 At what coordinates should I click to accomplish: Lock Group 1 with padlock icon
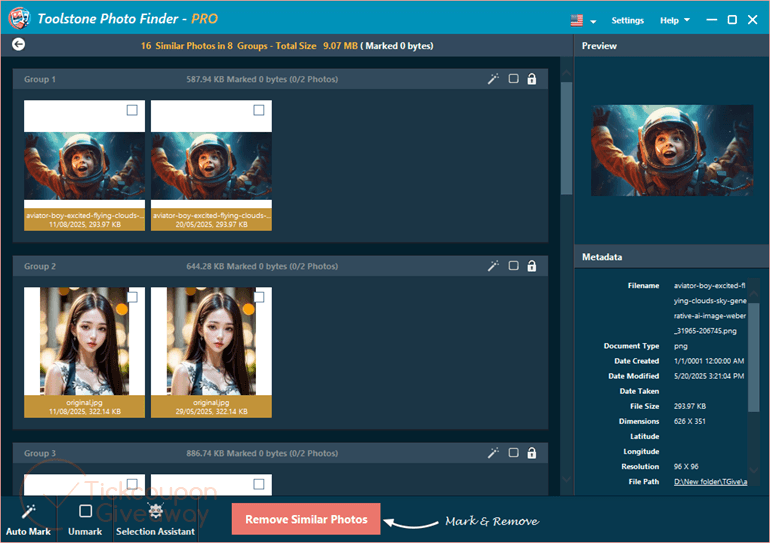(x=532, y=79)
